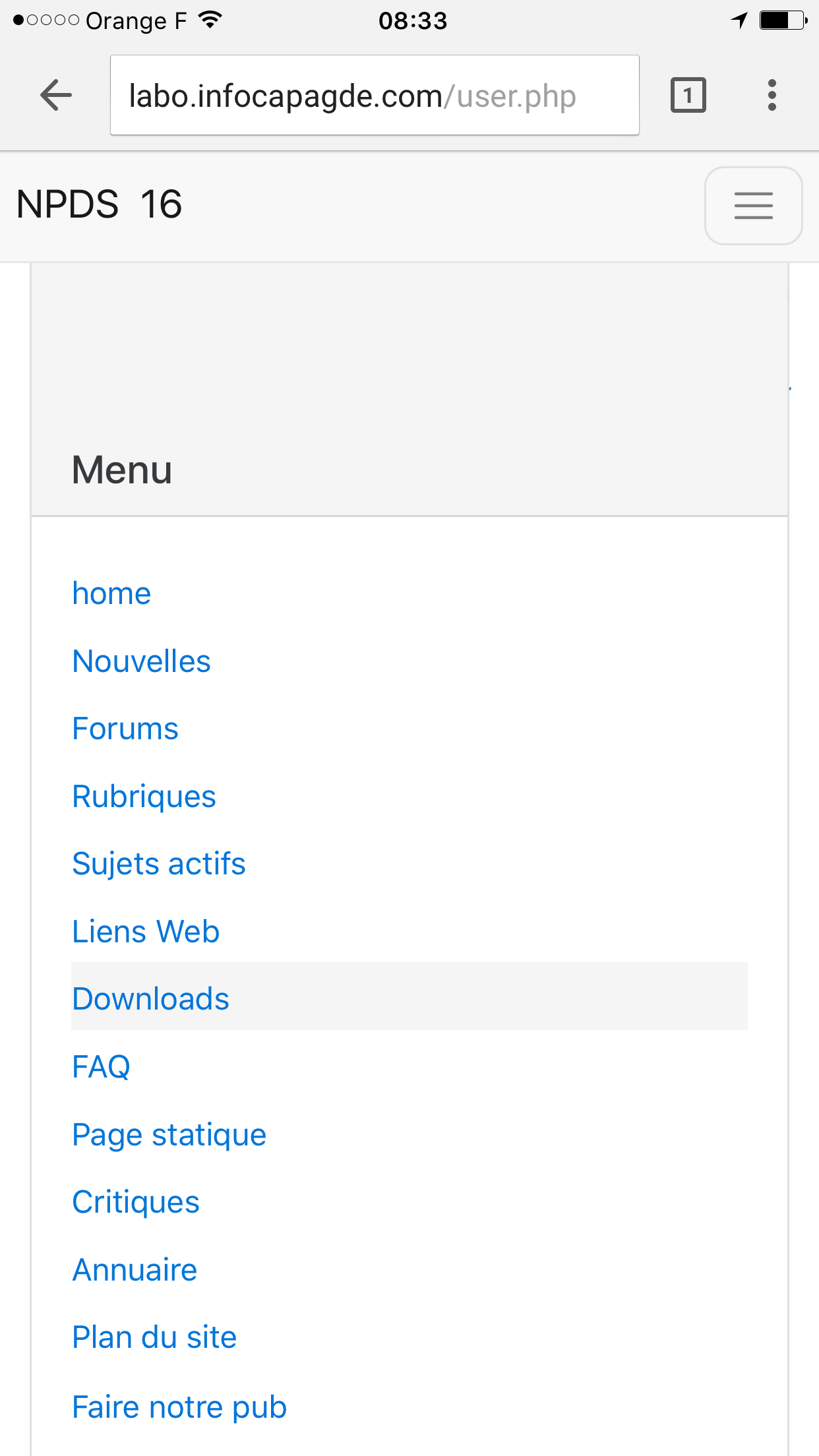
Task: Open the tab switcher icon
Action: point(688,96)
